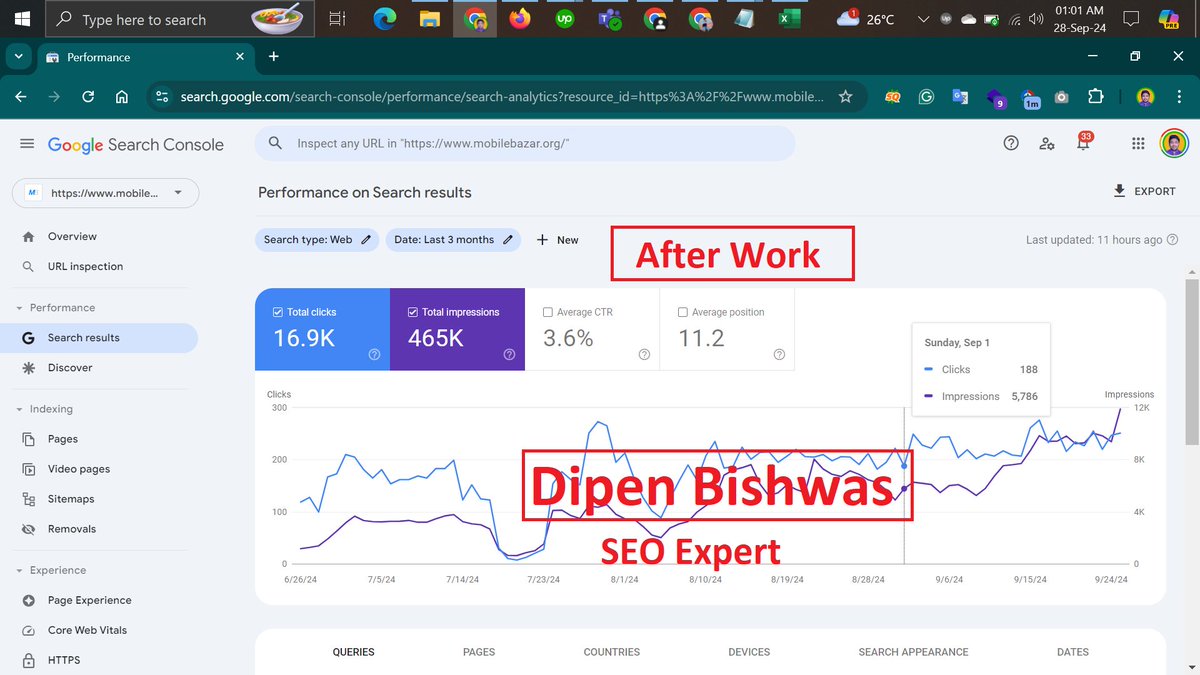Click the Windows taskbar search box
The image size is (1200, 675).
tap(181, 19)
